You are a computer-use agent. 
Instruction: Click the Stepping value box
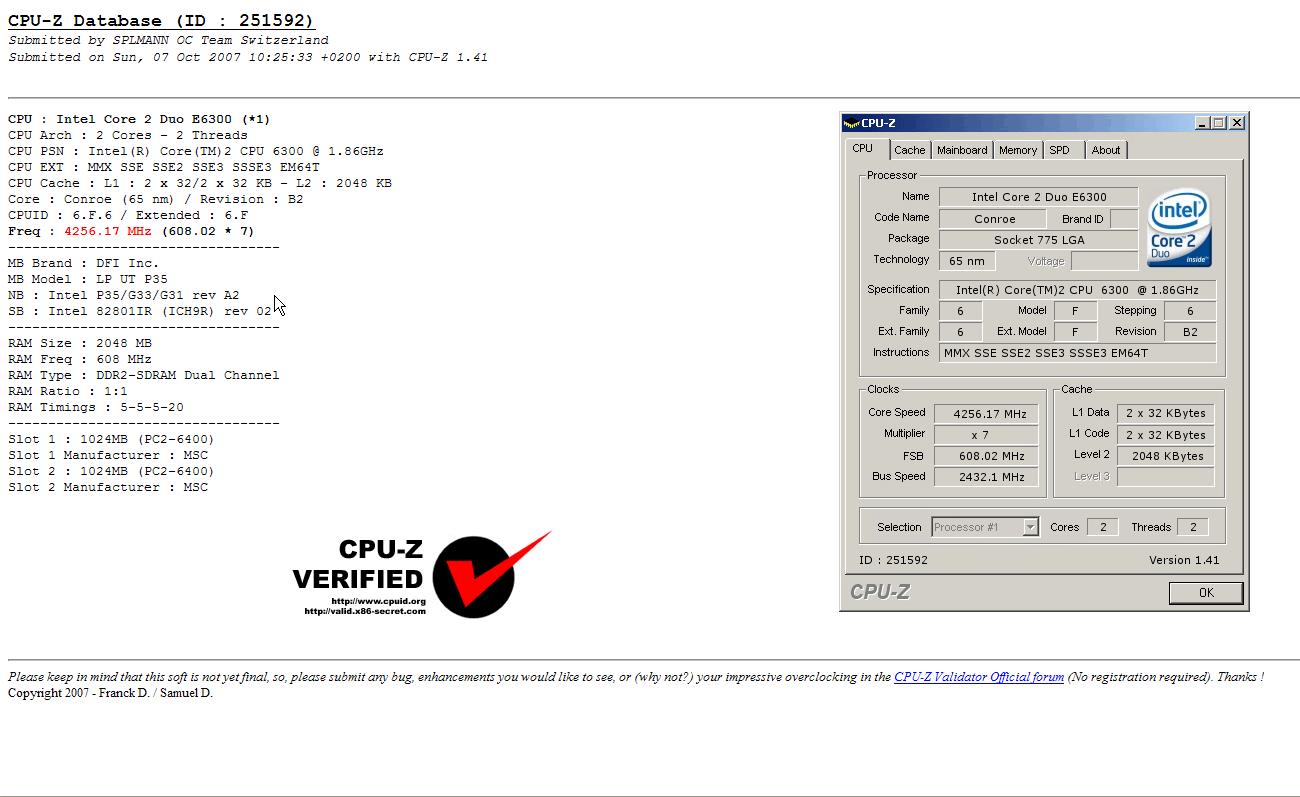coord(1190,311)
